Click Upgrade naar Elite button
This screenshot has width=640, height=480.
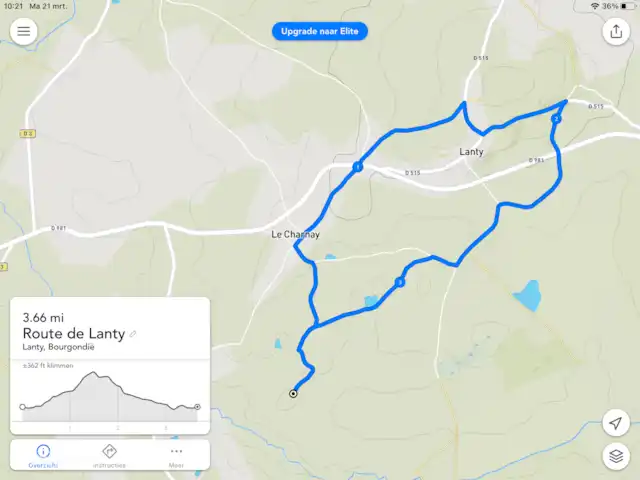point(320,31)
